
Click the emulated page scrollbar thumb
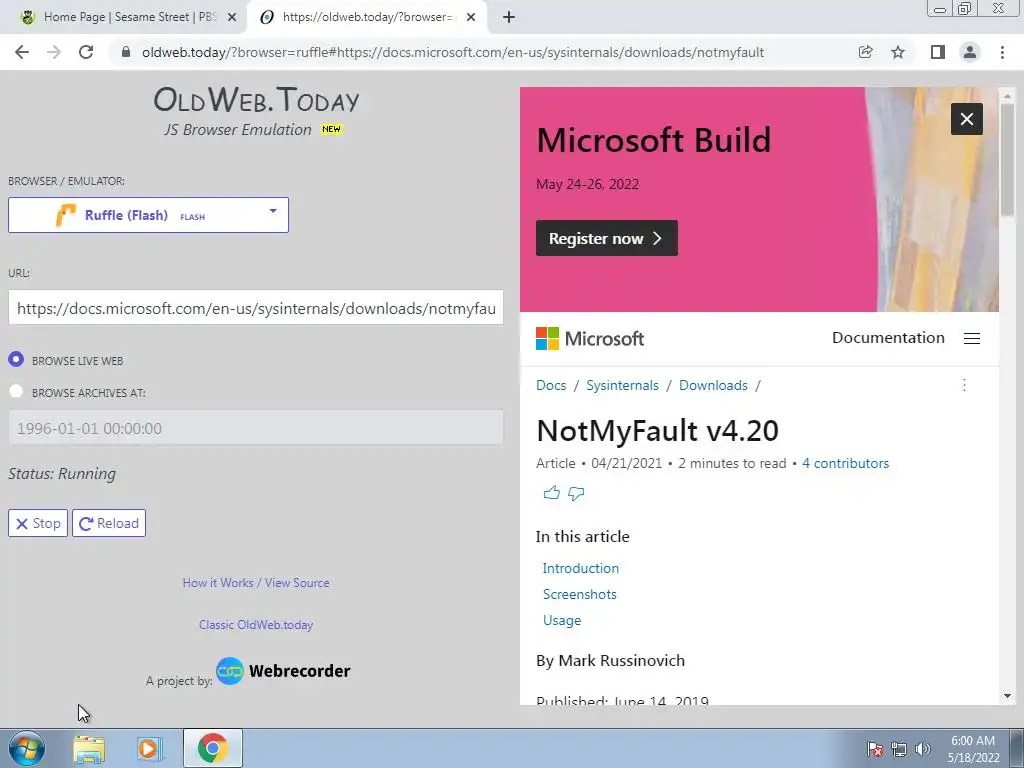[x=1007, y=159]
